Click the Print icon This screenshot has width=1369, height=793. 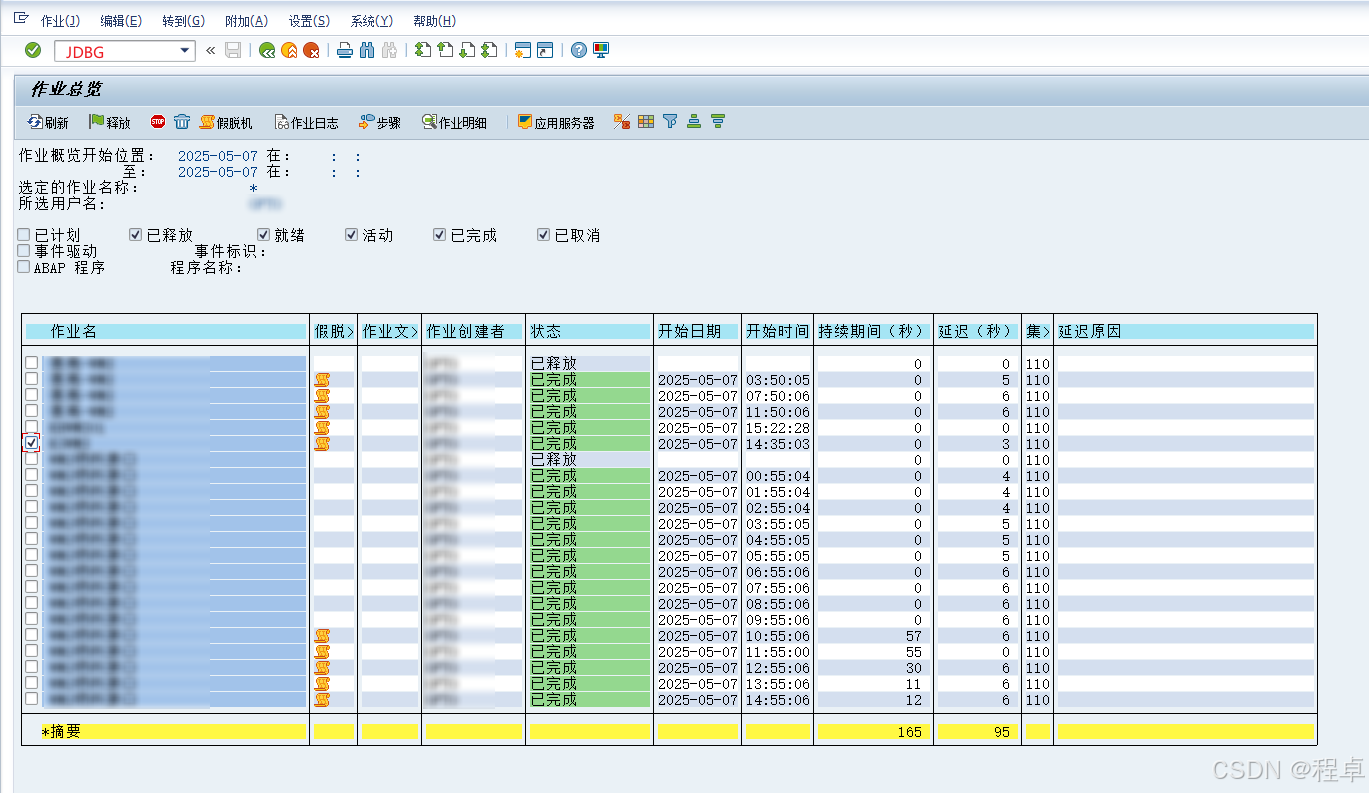(345, 51)
